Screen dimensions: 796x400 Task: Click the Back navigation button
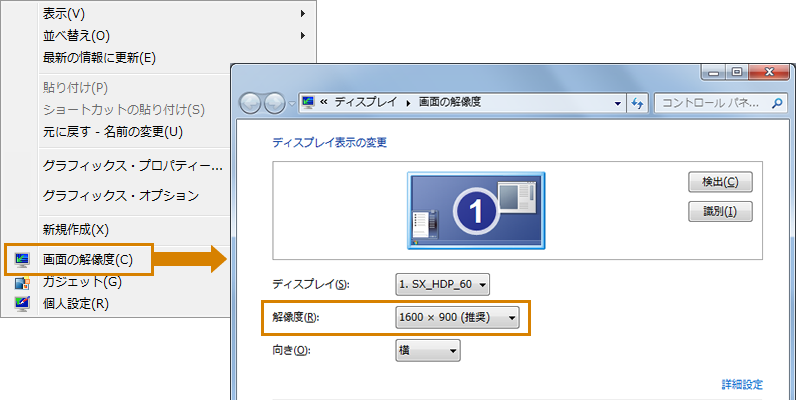(250, 103)
